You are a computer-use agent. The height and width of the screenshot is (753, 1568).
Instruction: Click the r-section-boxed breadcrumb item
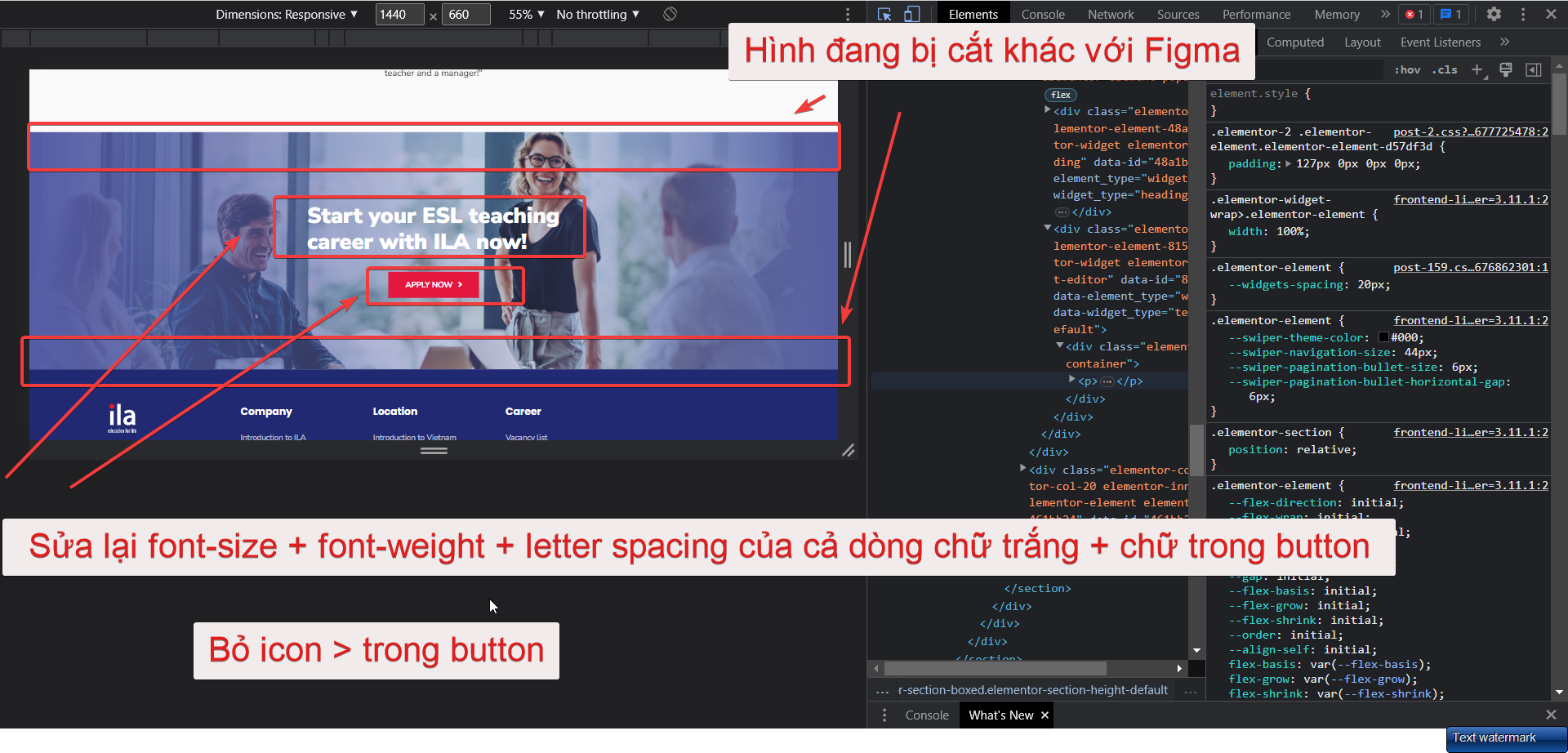click(x=1032, y=691)
